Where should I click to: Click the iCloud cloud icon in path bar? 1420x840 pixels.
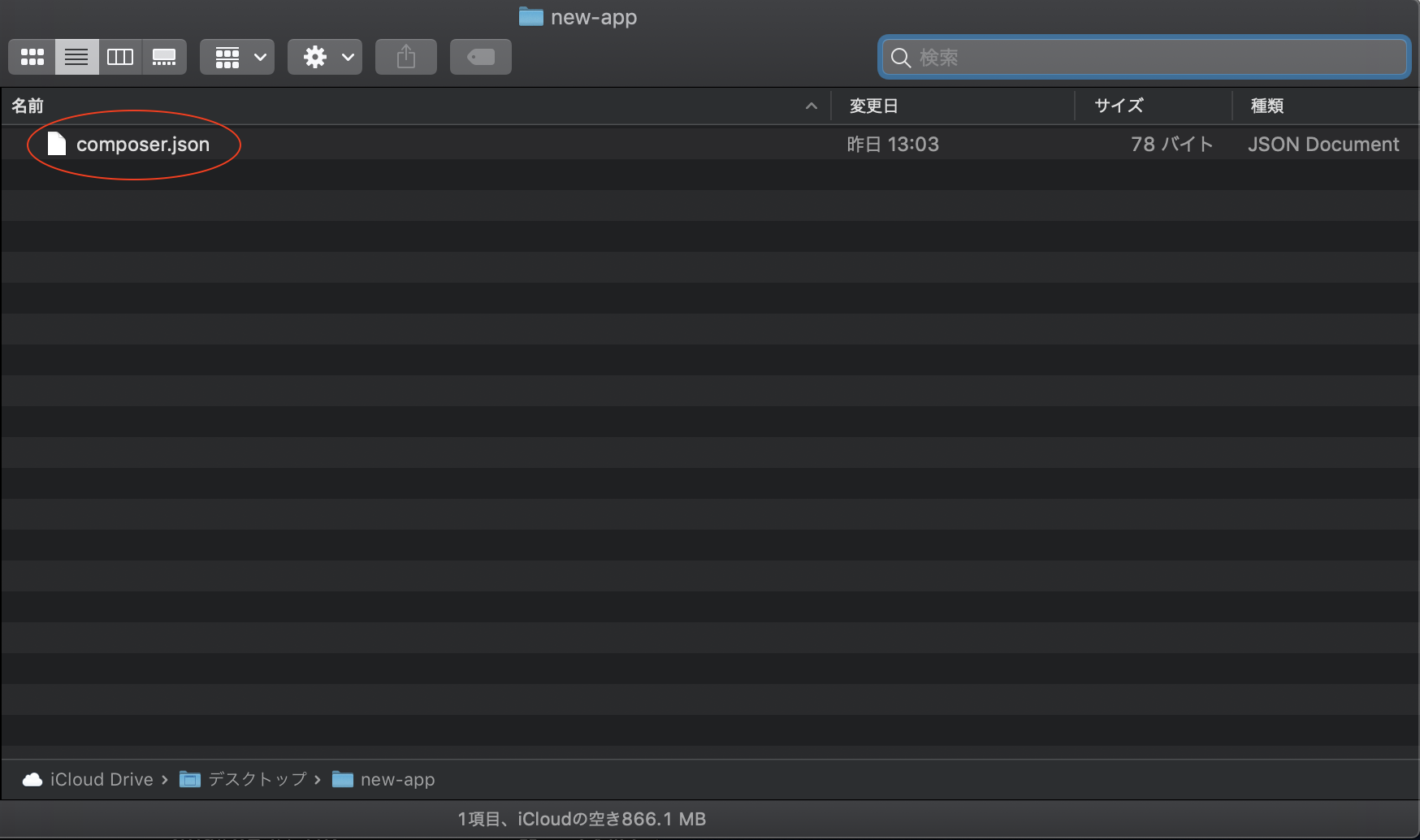pos(32,780)
